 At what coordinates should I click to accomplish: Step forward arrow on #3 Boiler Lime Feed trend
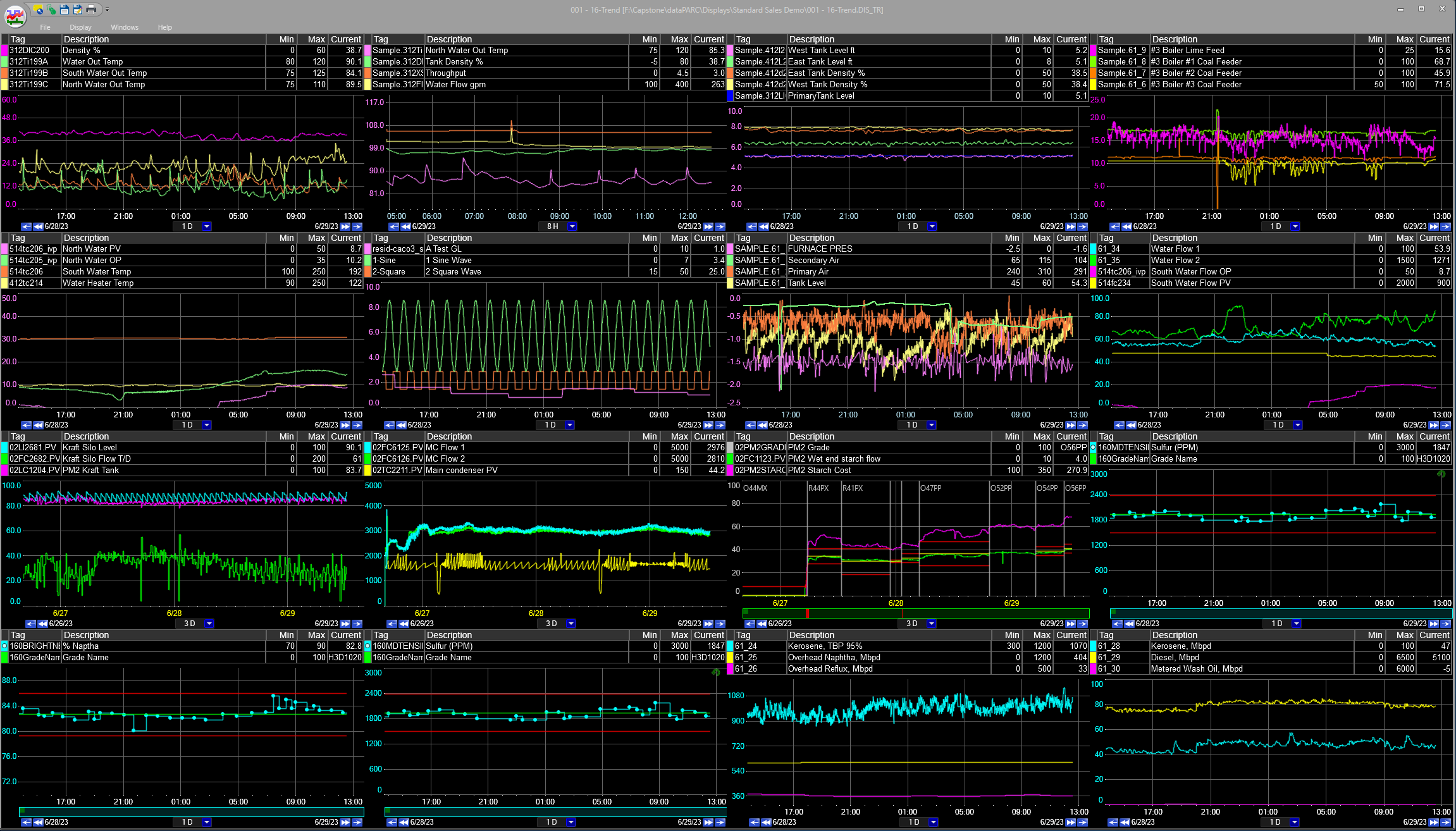coord(1446,226)
